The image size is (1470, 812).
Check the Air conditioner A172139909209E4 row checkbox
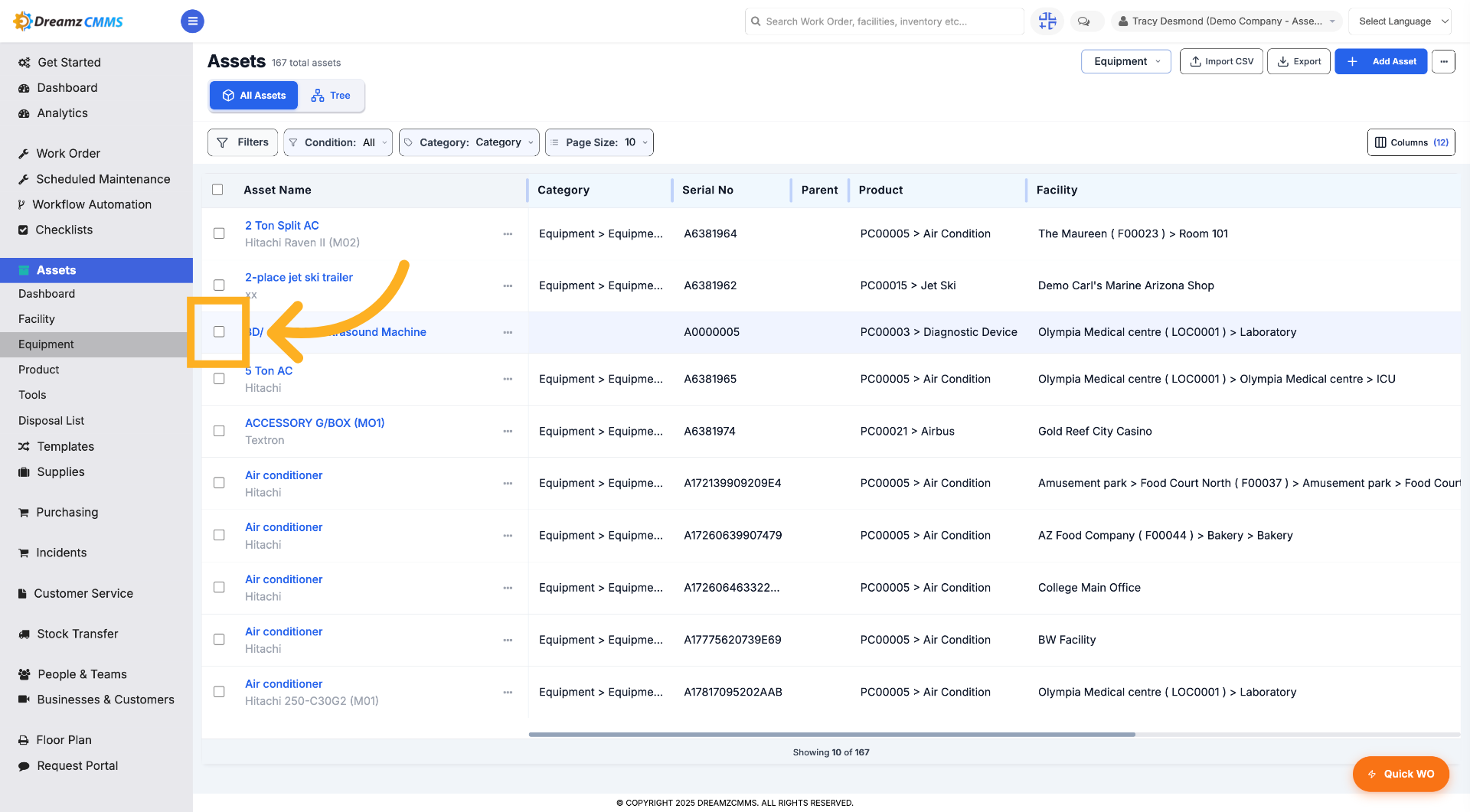click(219, 483)
